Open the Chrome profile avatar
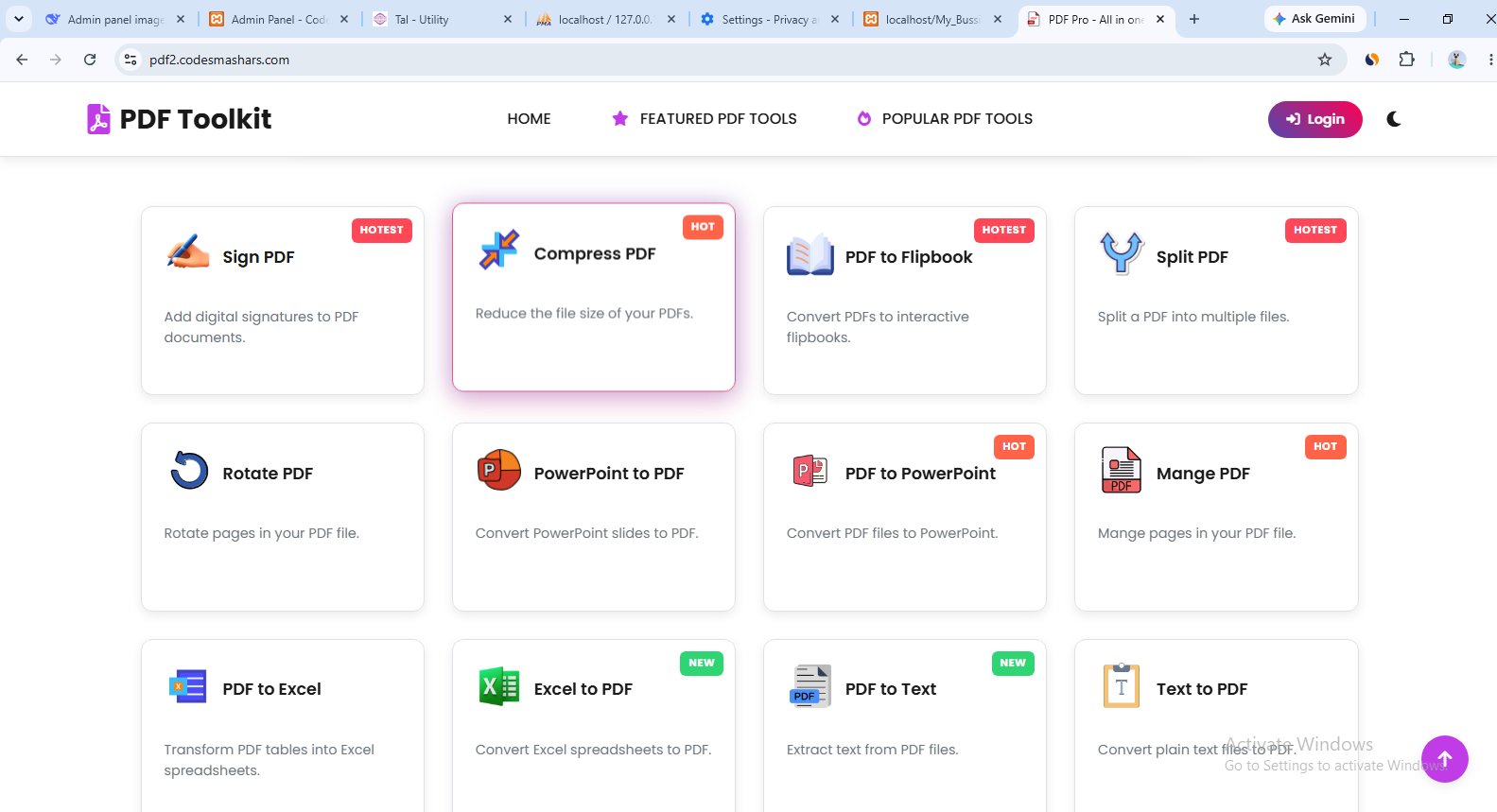 (1457, 60)
